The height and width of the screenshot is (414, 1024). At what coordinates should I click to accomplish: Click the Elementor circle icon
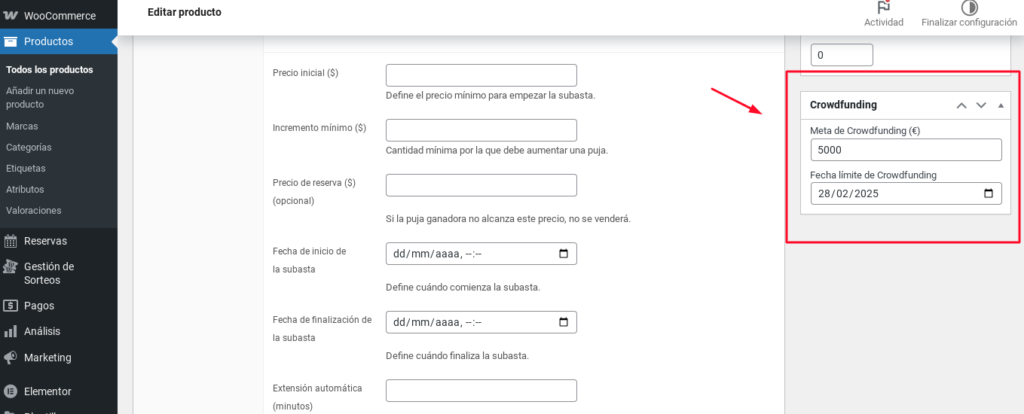click(x=10, y=392)
